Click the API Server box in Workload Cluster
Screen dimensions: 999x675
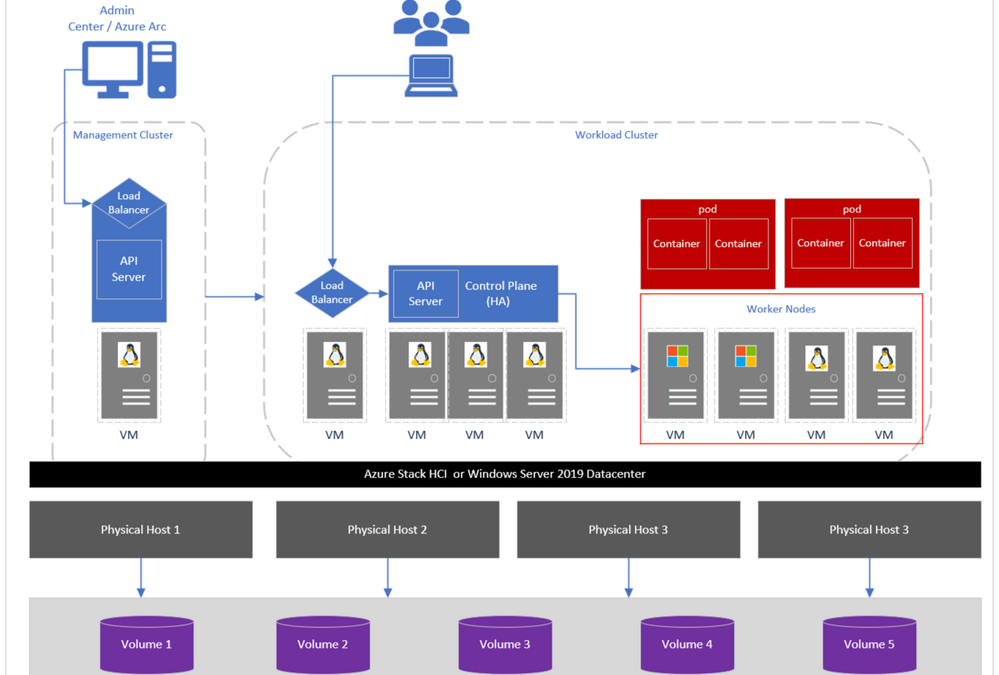426,294
